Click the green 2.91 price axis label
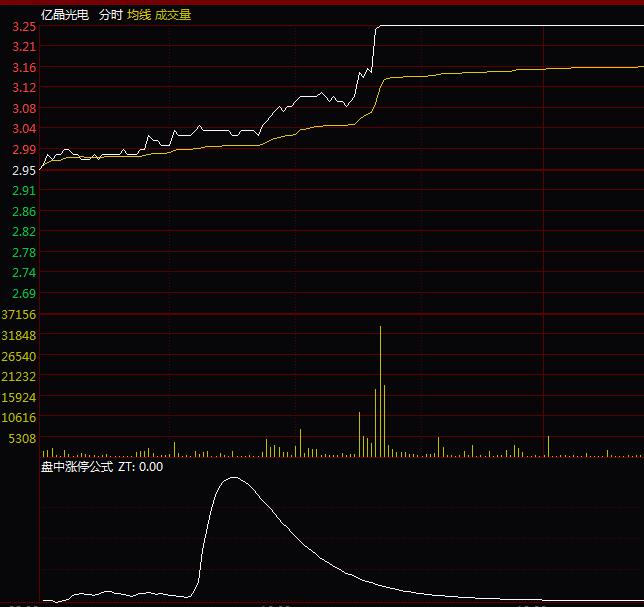 coord(24,190)
